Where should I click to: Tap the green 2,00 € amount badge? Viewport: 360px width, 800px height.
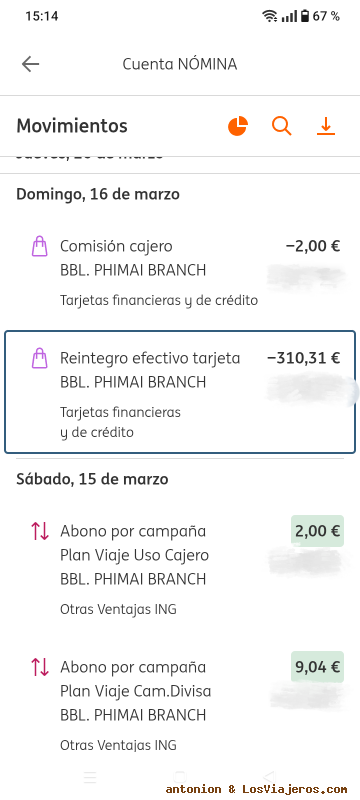317,531
